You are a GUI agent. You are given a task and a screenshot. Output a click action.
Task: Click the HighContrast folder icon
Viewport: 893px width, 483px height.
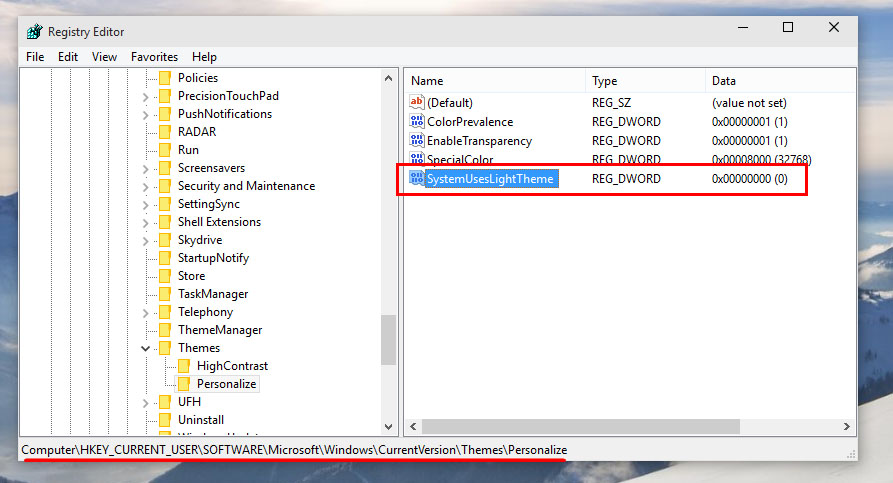(184, 366)
